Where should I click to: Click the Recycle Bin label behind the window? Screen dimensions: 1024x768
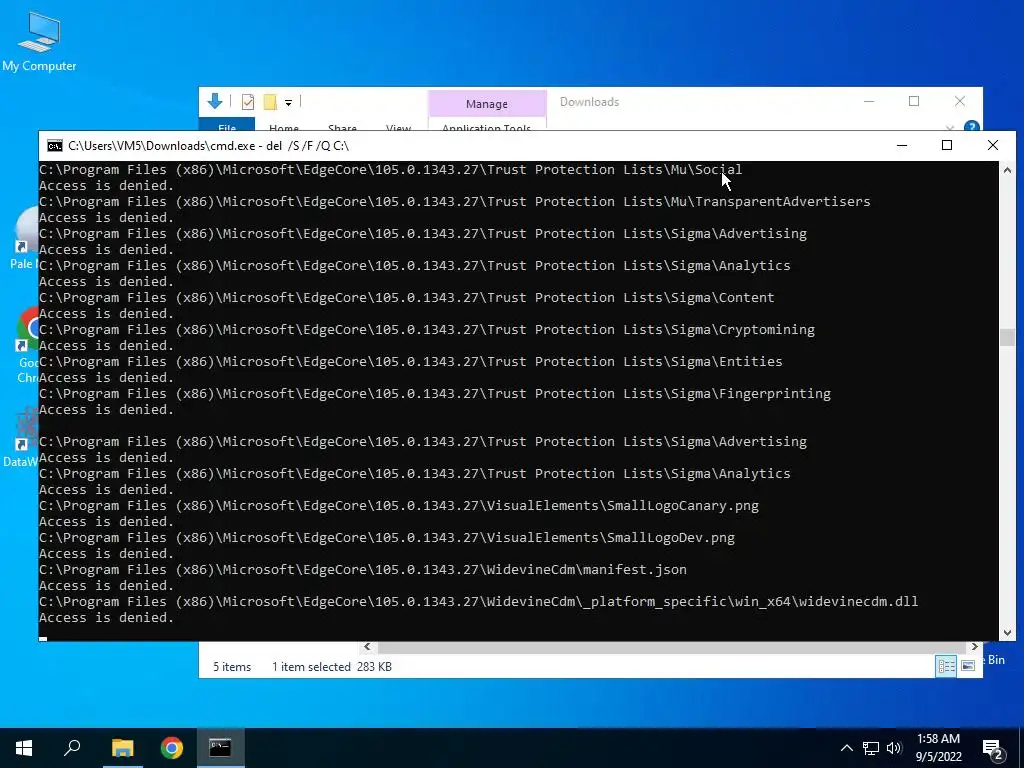[x=996, y=660]
